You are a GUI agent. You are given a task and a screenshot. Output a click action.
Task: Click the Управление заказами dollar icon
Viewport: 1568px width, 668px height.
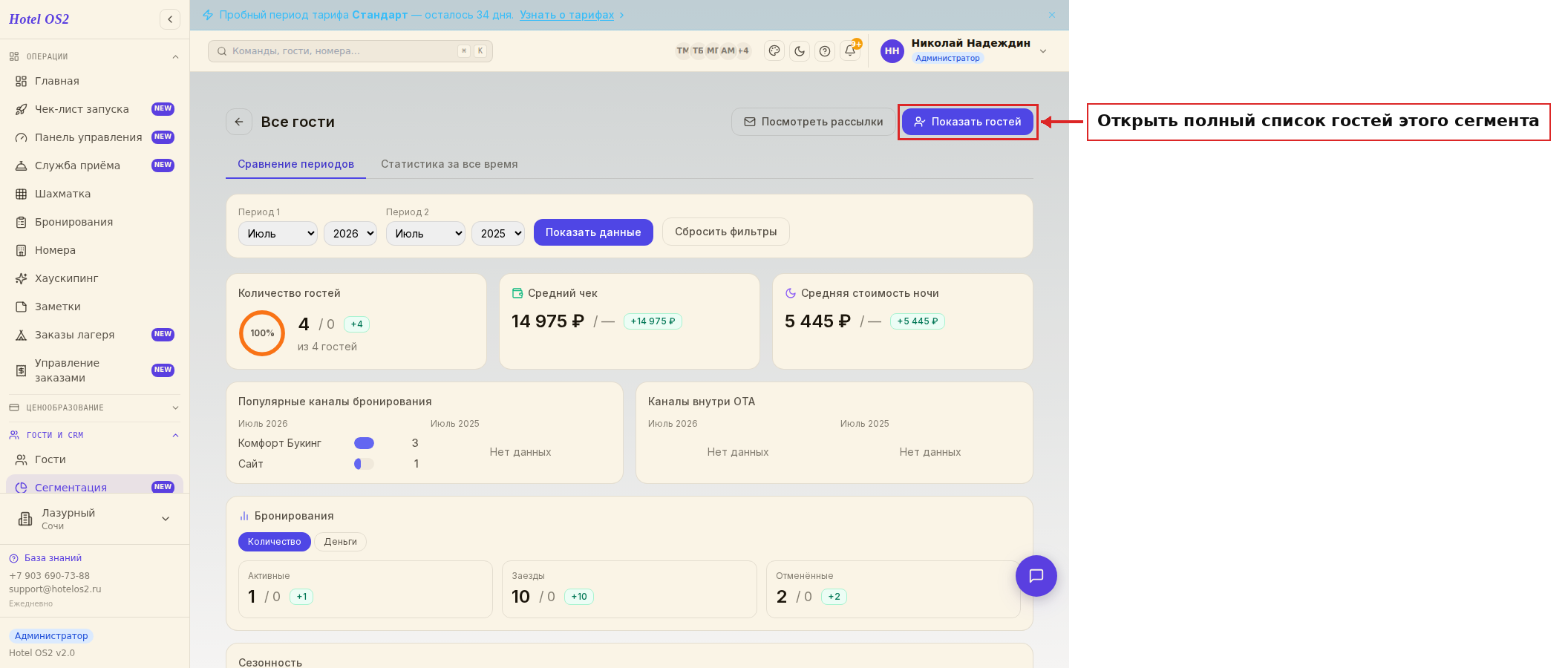tap(21, 370)
